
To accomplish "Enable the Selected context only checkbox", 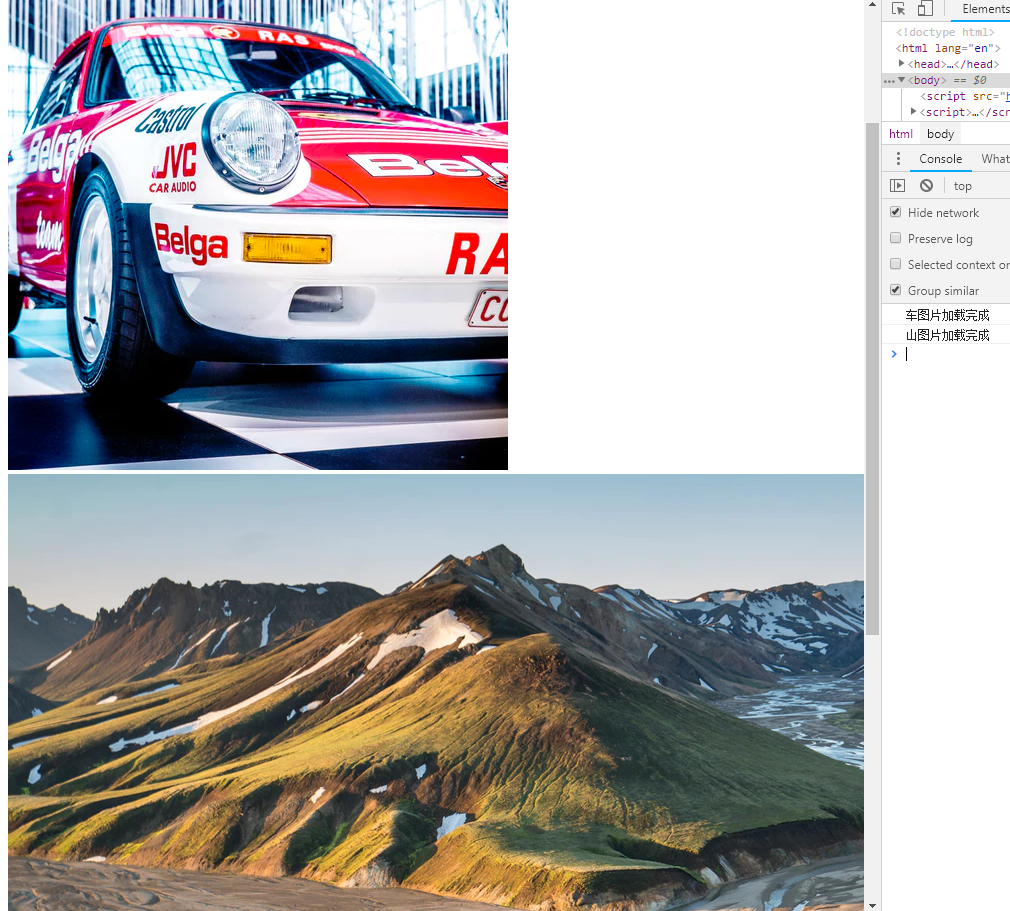I will point(895,264).
